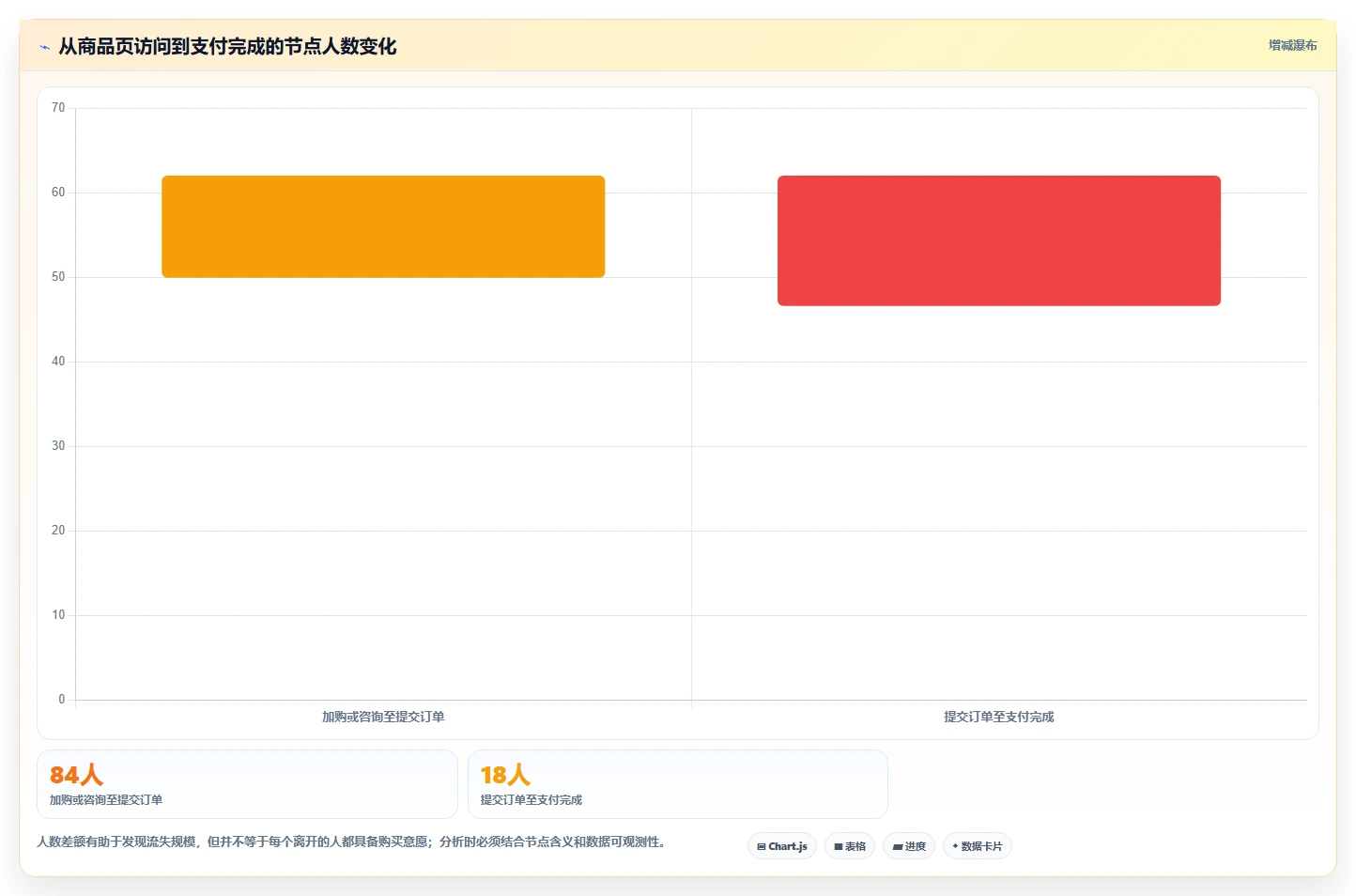The height and width of the screenshot is (896, 1356).
Task: Click the y-axis value 20
Action: click(x=58, y=531)
